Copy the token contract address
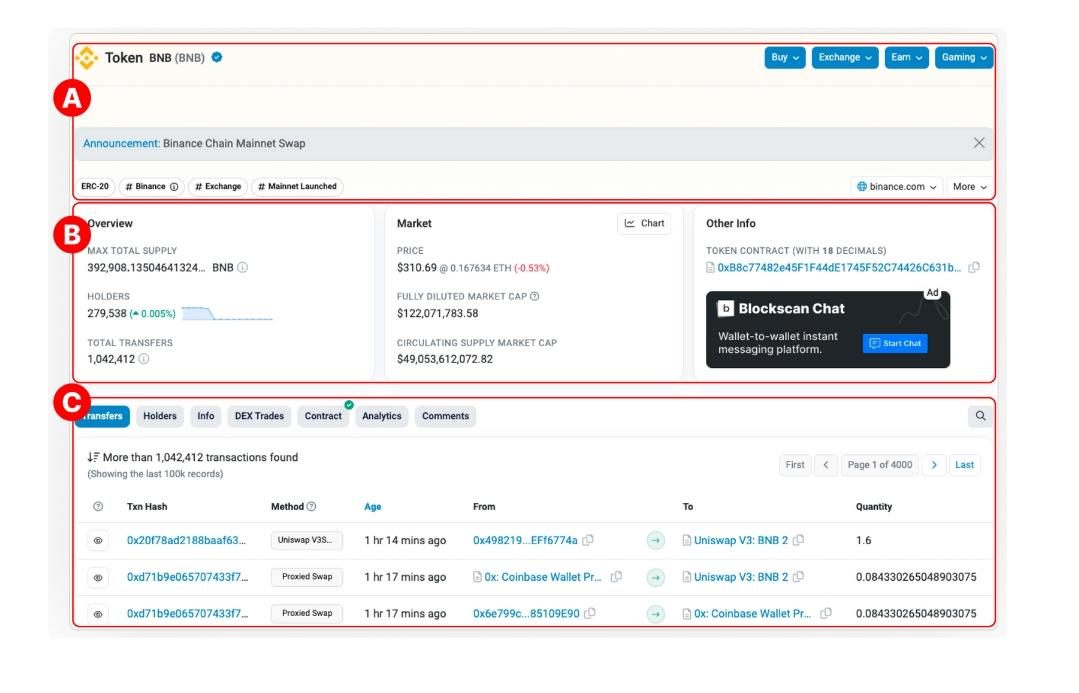 tap(974, 268)
